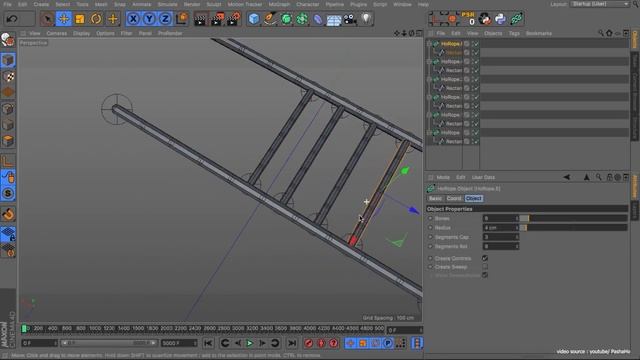The width and height of the screenshot is (640, 360).
Task: Switch to Basic attribute tab
Action: click(x=436, y=198)
